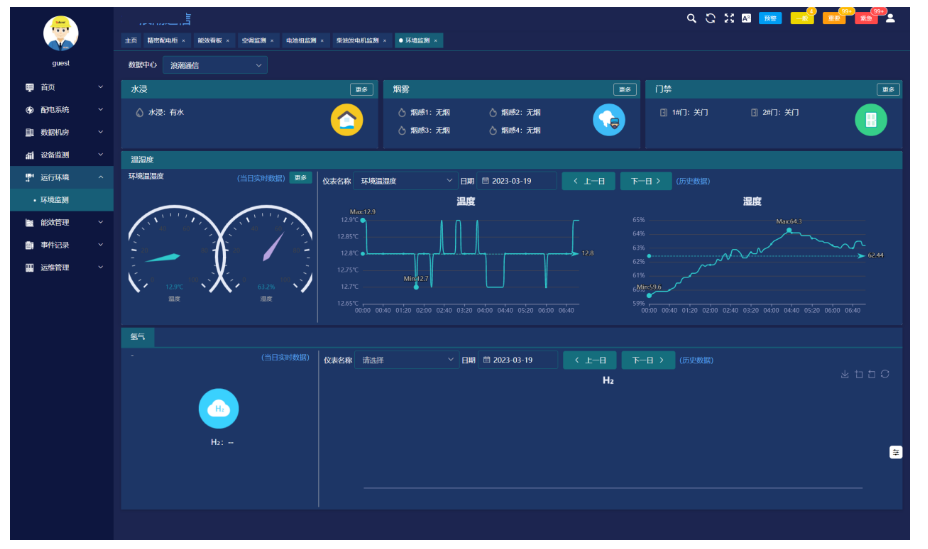This screenshot has width=928, height=549.
Task: Select 环境监测 in the sidebar submenu
Action: point(61,200)
